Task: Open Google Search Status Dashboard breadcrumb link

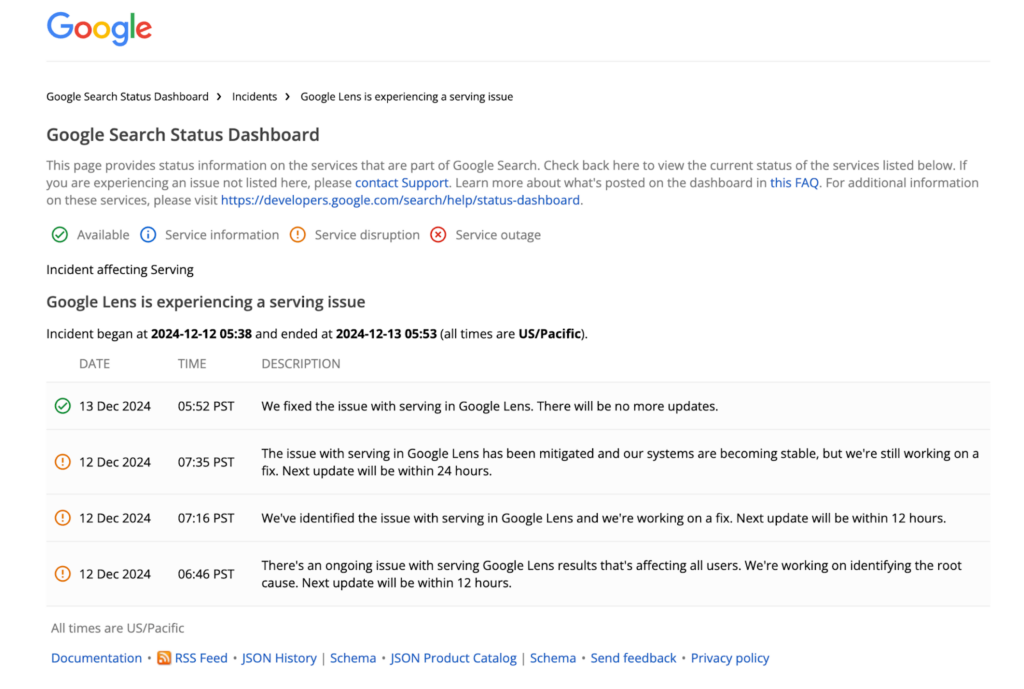Action: tap(127, 96)
